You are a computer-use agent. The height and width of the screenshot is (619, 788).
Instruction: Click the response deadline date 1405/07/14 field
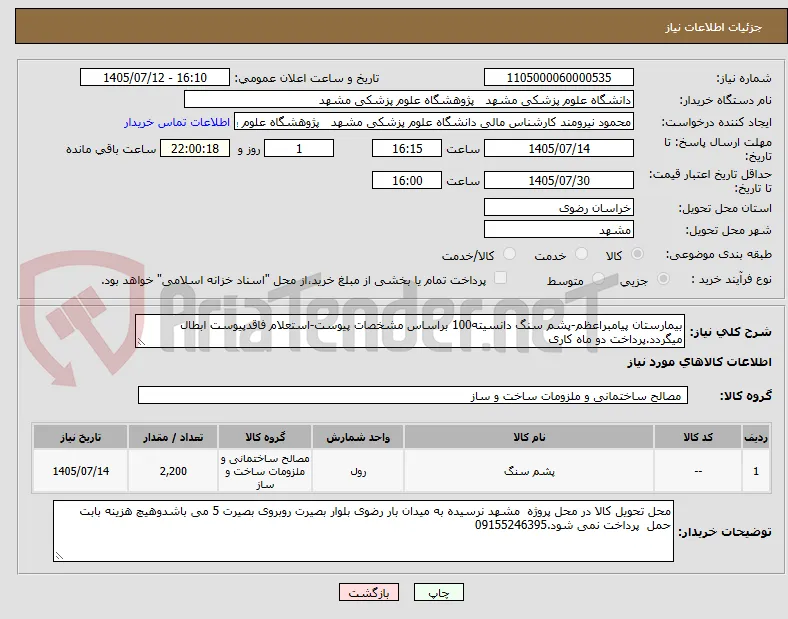coord(558,148)
